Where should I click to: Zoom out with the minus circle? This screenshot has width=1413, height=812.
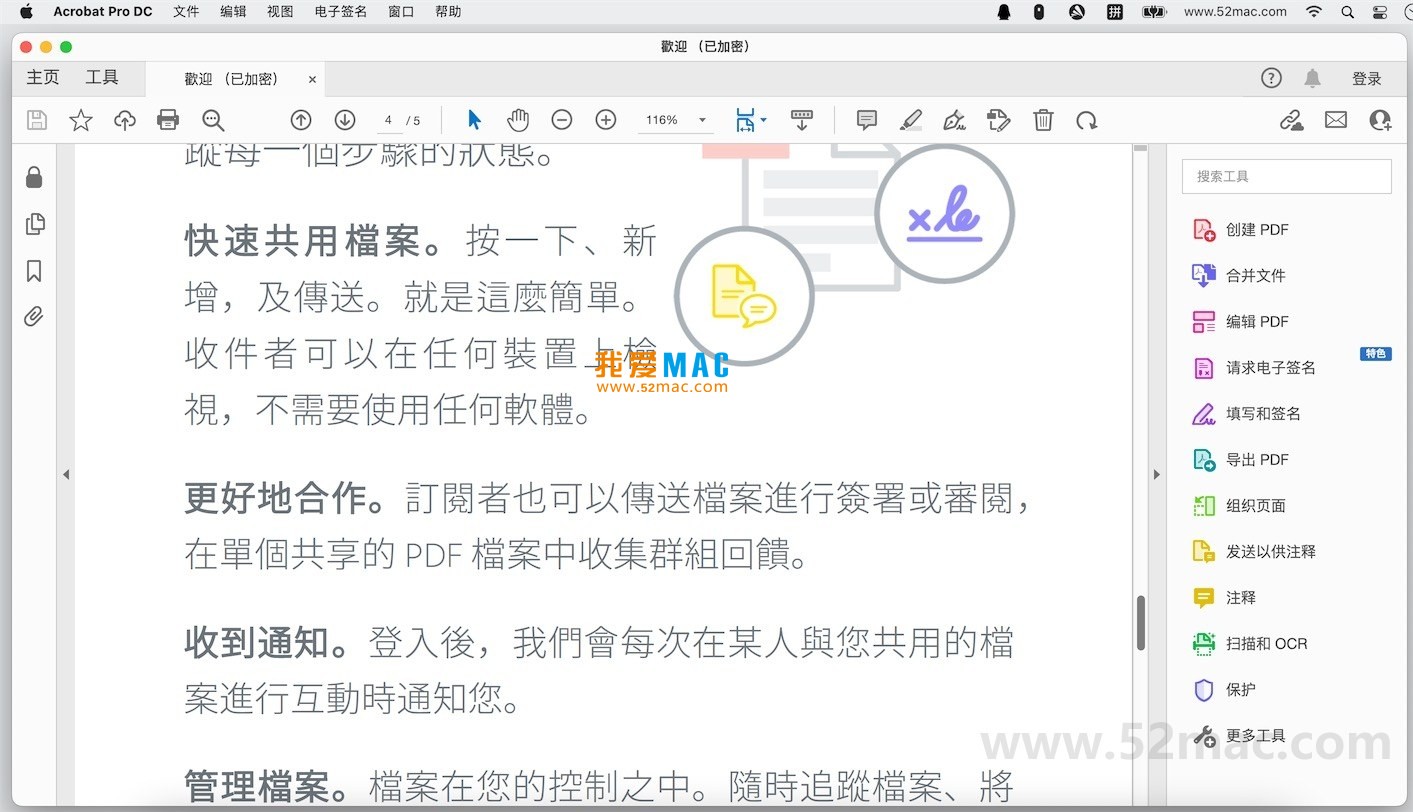tap(562, 120)
